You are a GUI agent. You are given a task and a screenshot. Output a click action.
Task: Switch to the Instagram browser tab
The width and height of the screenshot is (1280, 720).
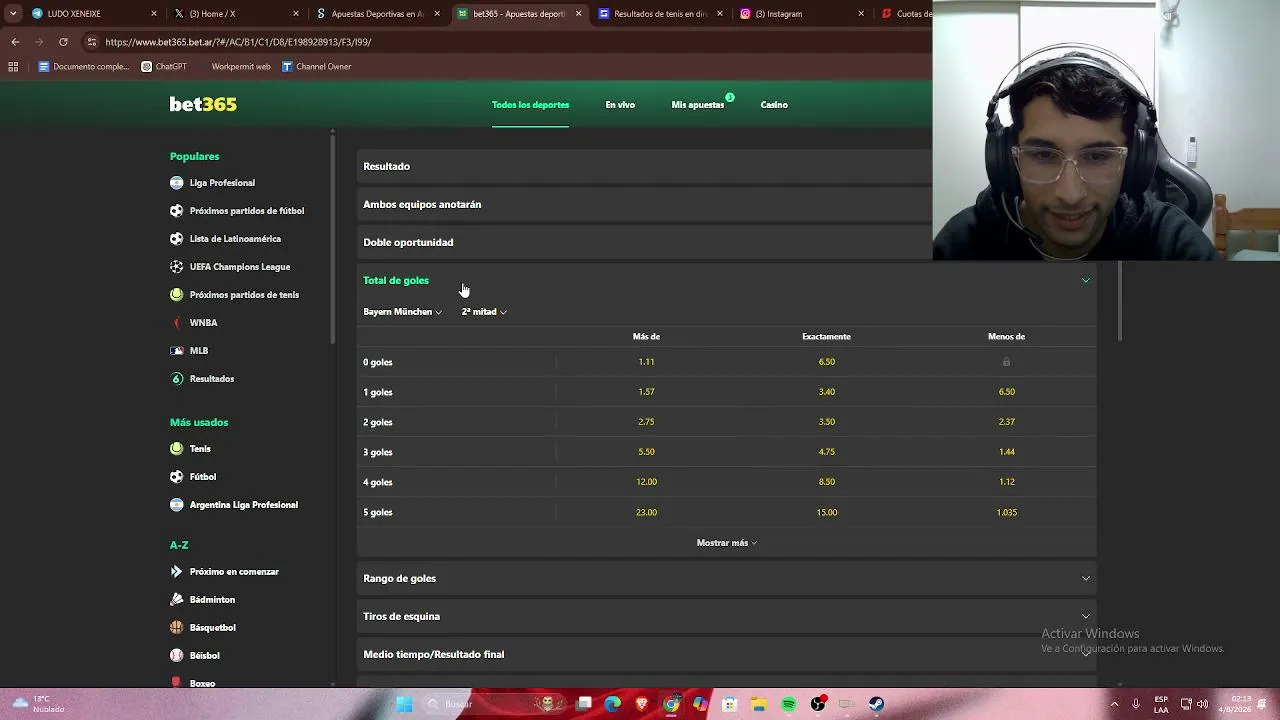[802, 14]
